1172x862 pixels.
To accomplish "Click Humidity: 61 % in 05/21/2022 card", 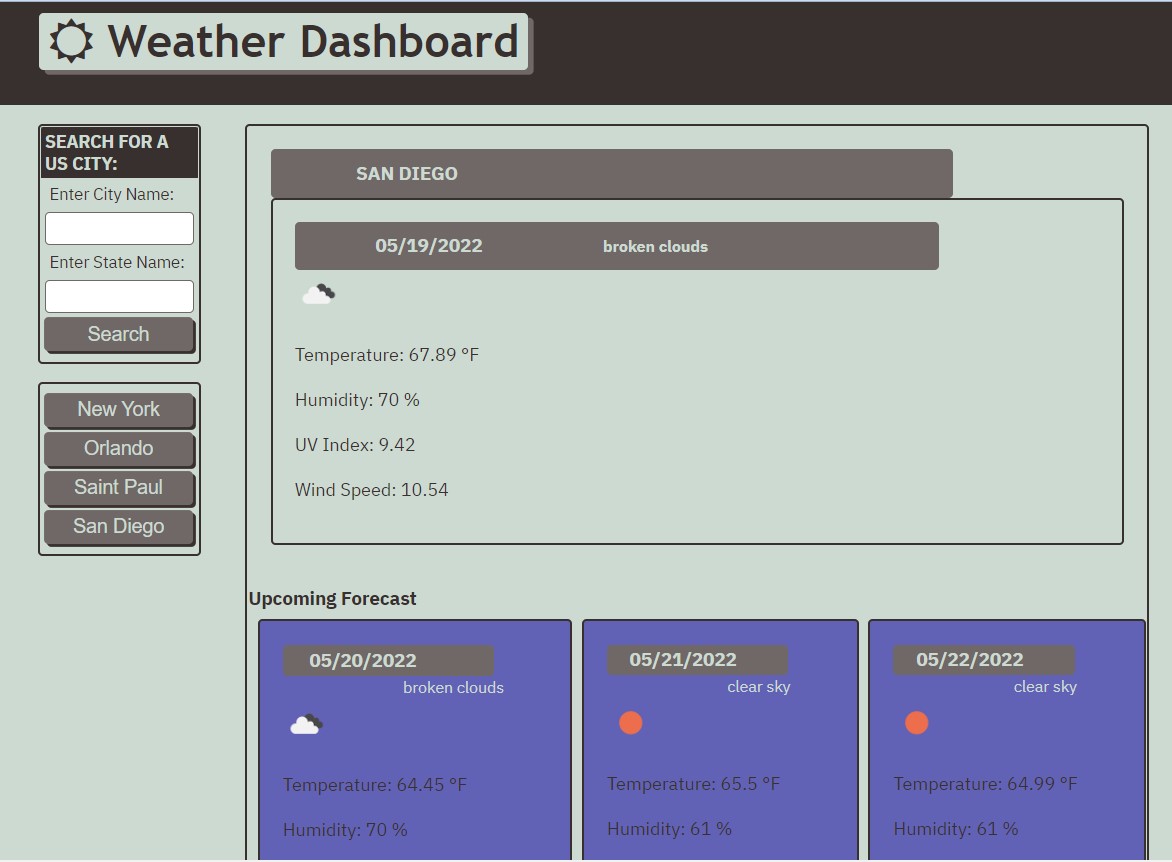I will click(670, 829).
